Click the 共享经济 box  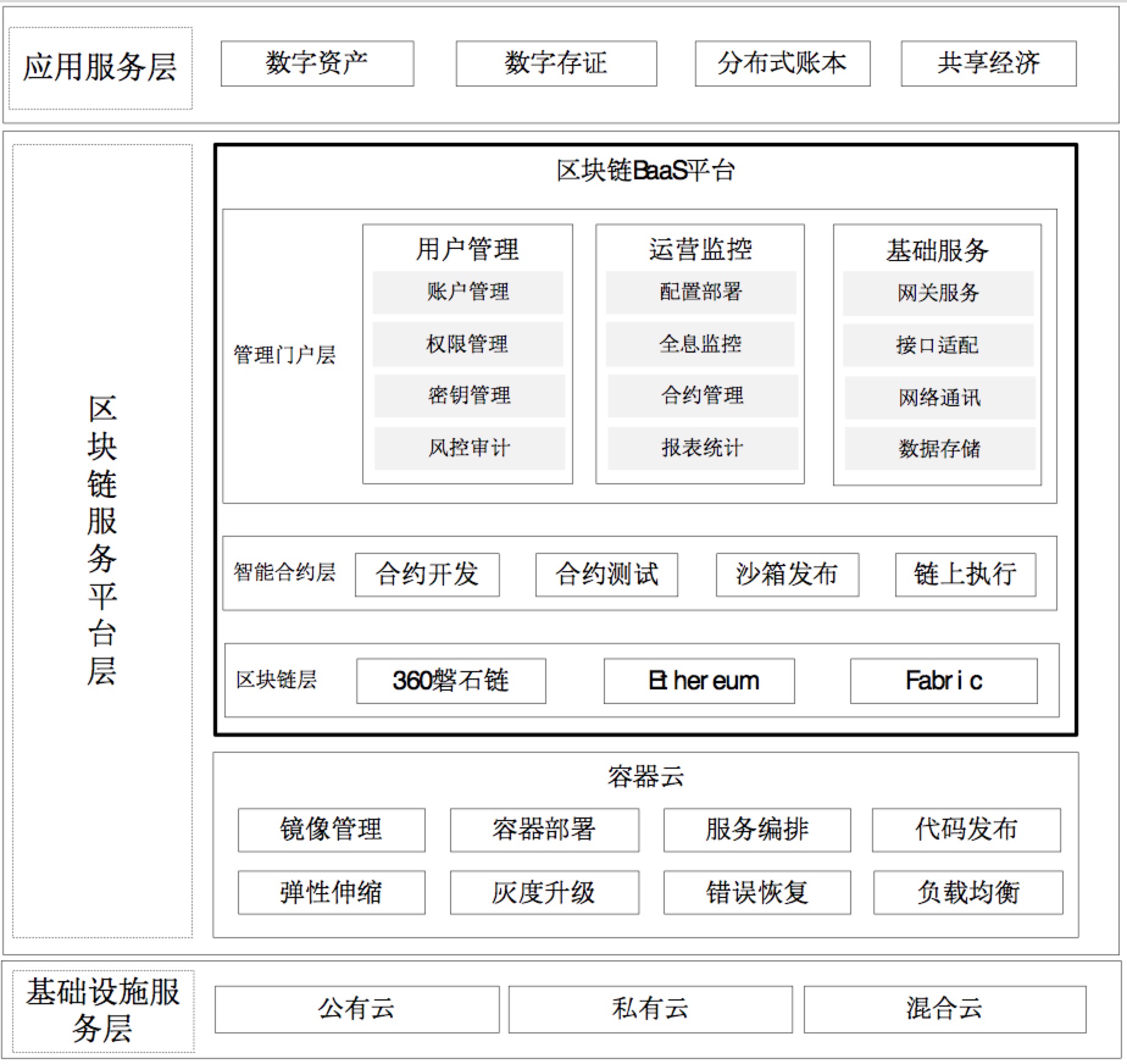(x=989, y=63)
